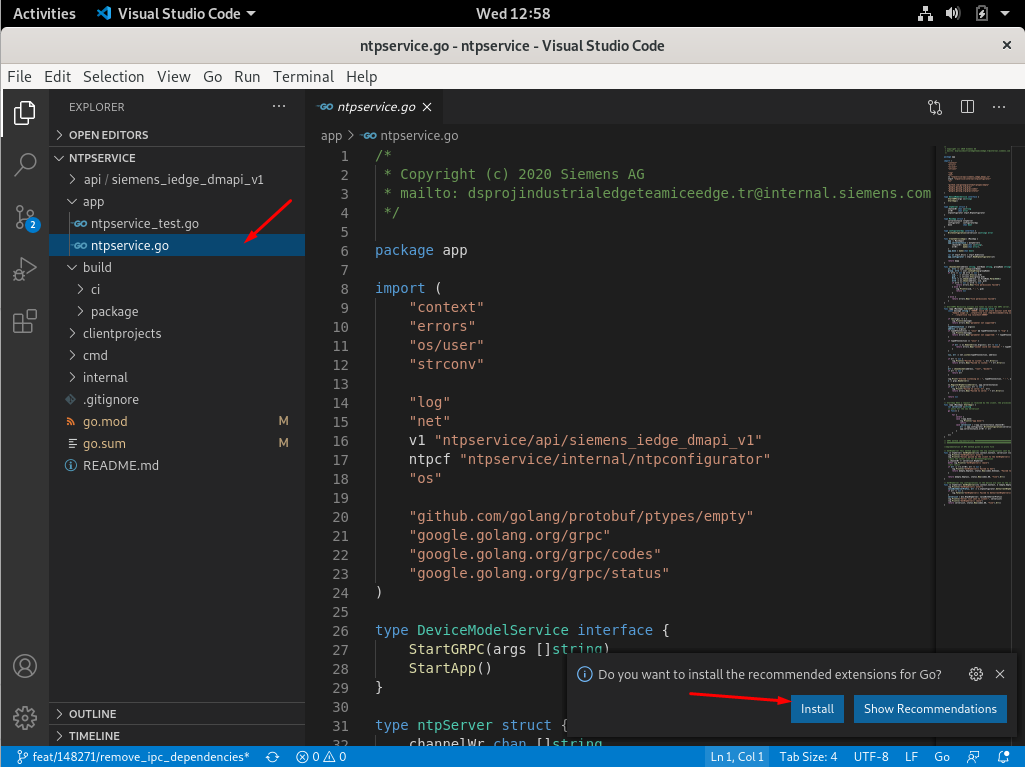Expand the OPEN EDITORS section
The width and height of the screenshot is (1025, 767).
[108, 135]
